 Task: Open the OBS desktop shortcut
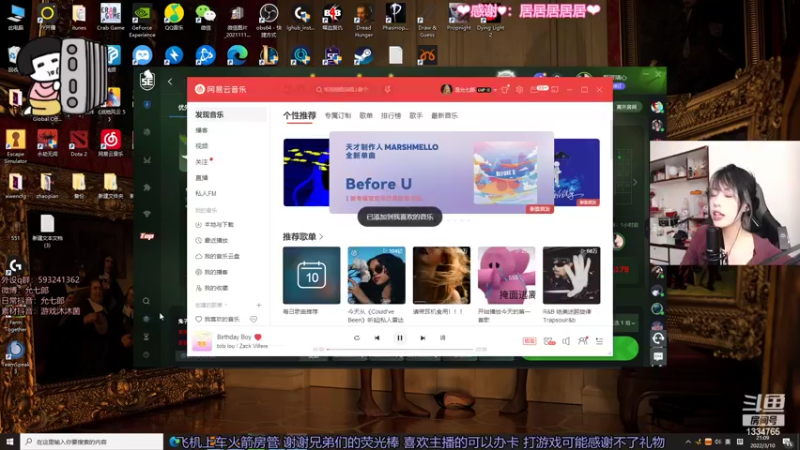[268, 20]
